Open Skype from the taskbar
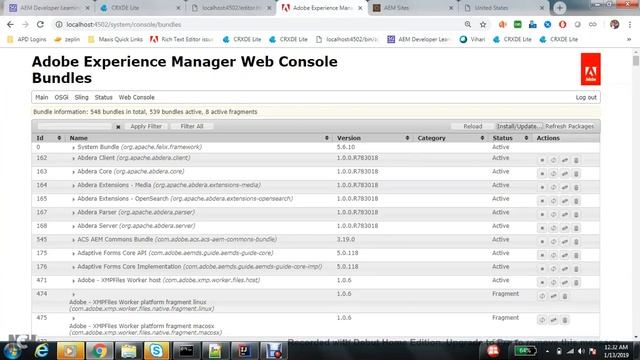The height and width of the screenshot is (360, 640). point(156,351)
